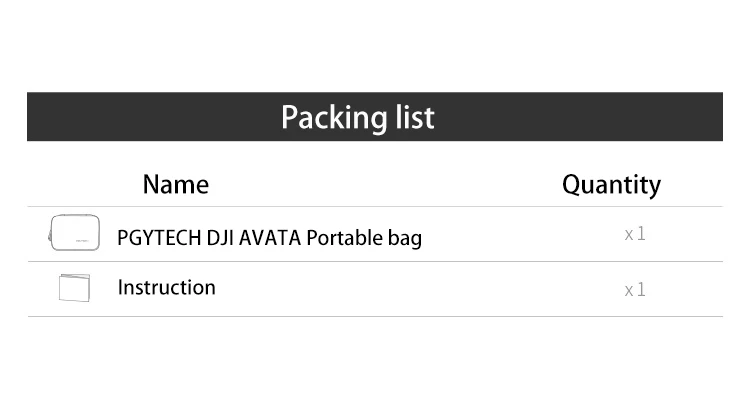
Task: Click the word list in the banner
Action: [x=412, y=117]
